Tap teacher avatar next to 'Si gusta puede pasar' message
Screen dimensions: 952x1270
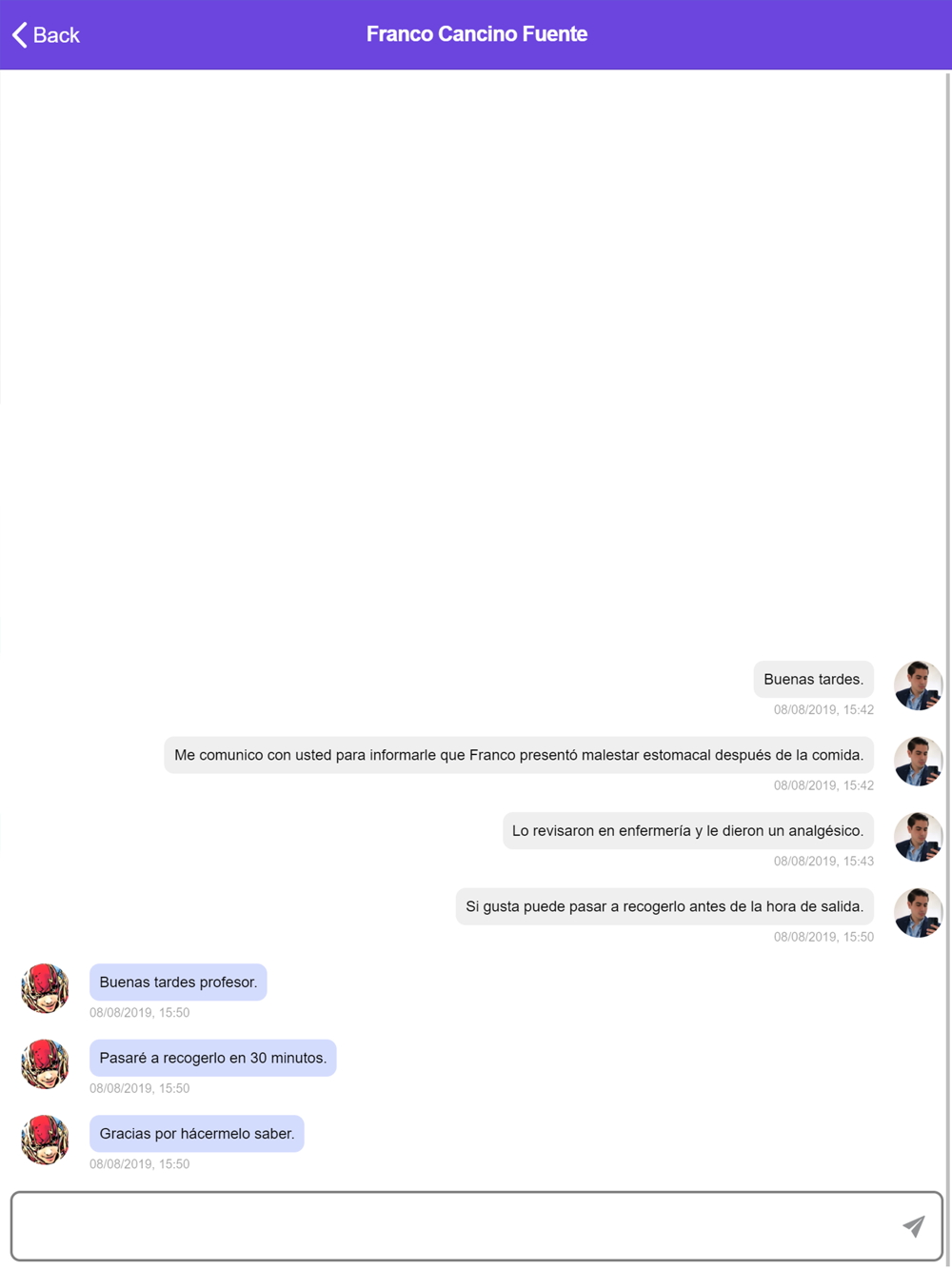918,913
